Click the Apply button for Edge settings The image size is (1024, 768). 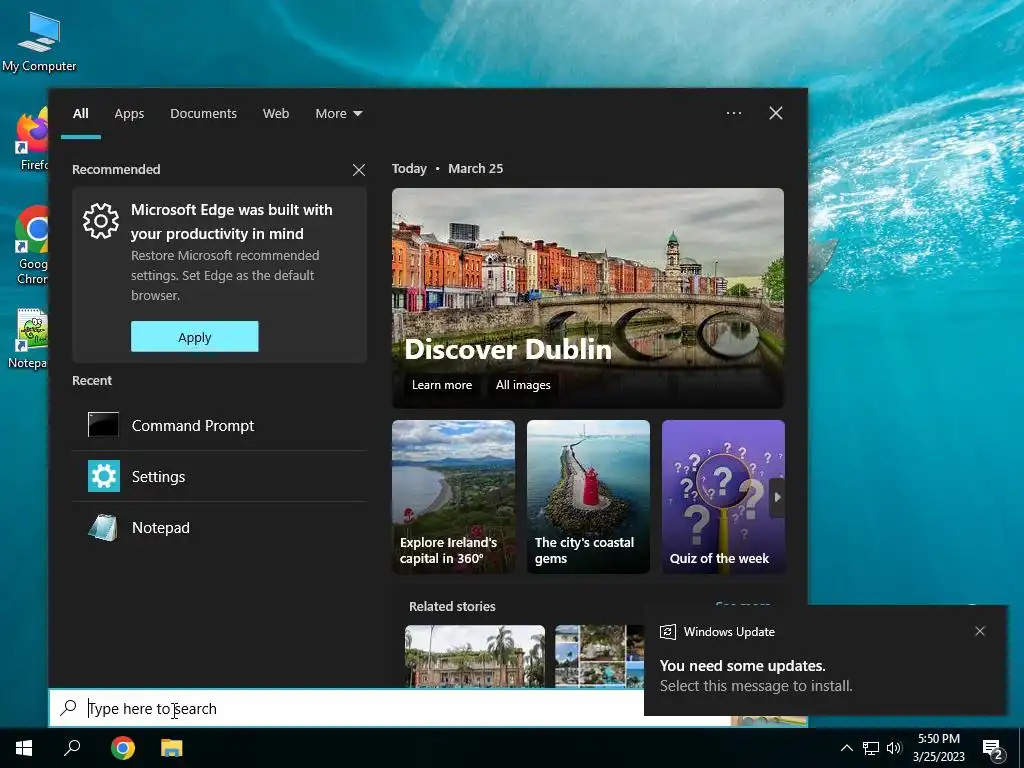click(x=195, y=337)
